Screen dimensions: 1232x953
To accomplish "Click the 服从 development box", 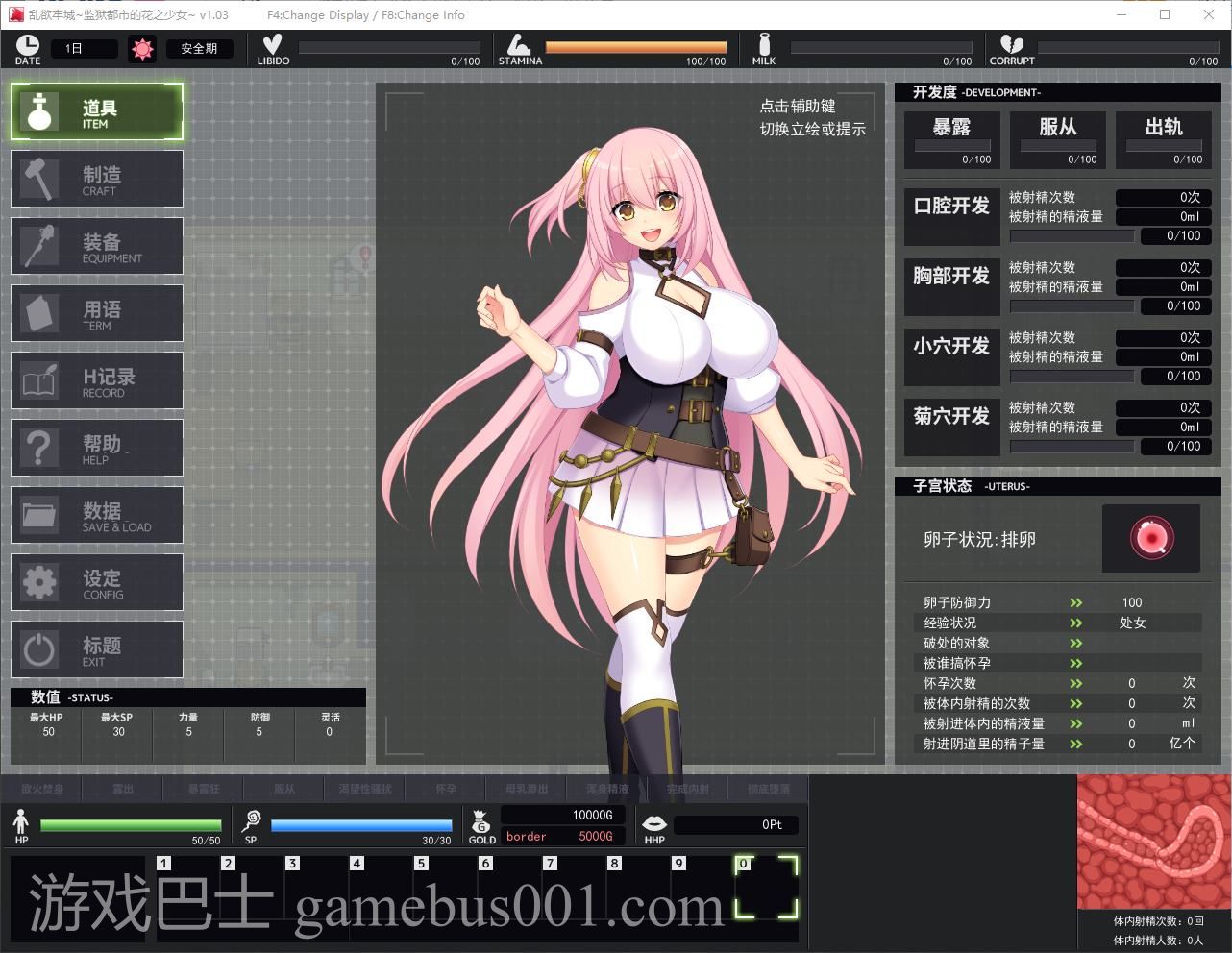I will pyautogui.click(x=1058, y=139).
